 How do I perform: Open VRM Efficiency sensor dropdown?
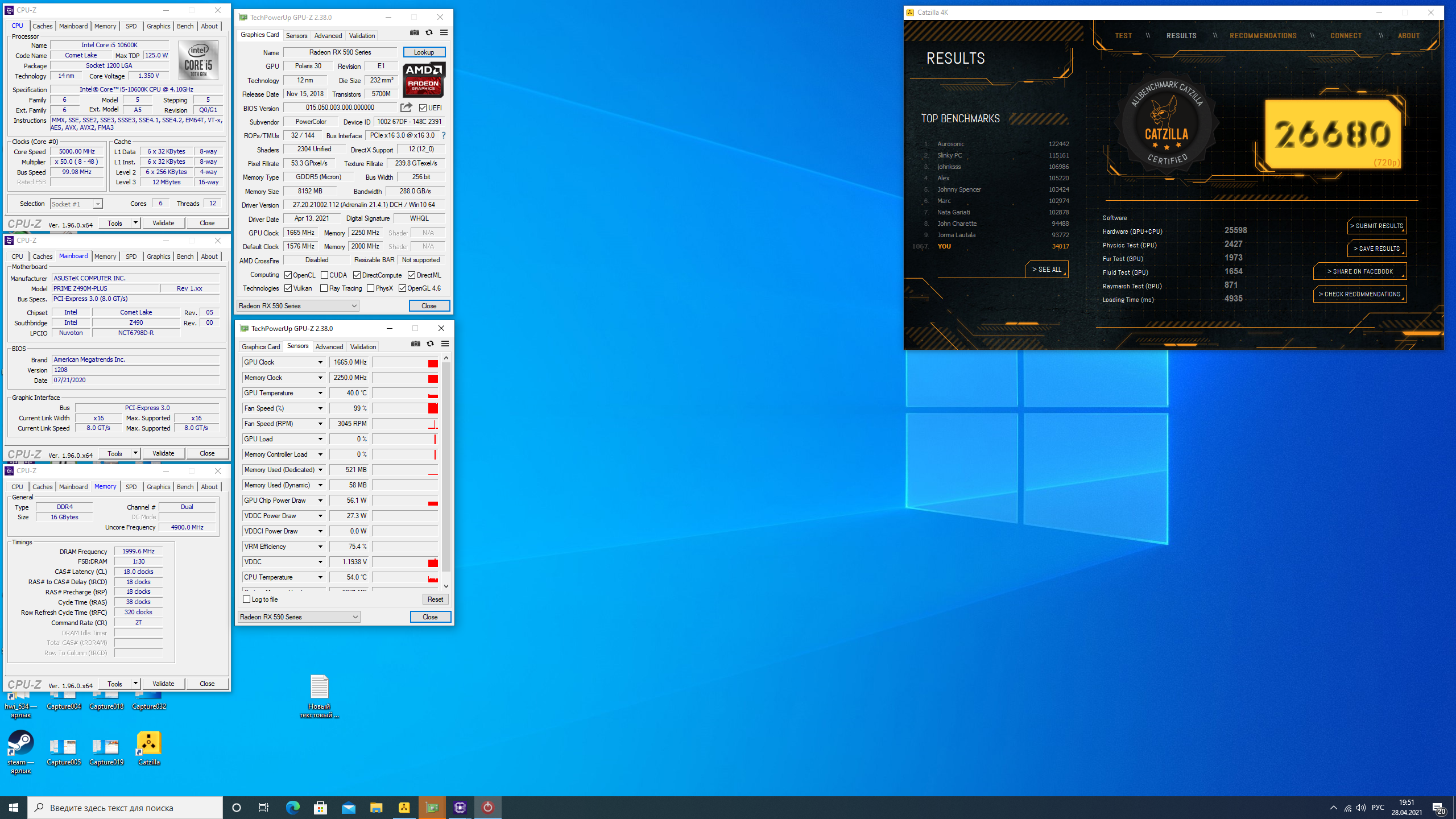click(320, 547)
